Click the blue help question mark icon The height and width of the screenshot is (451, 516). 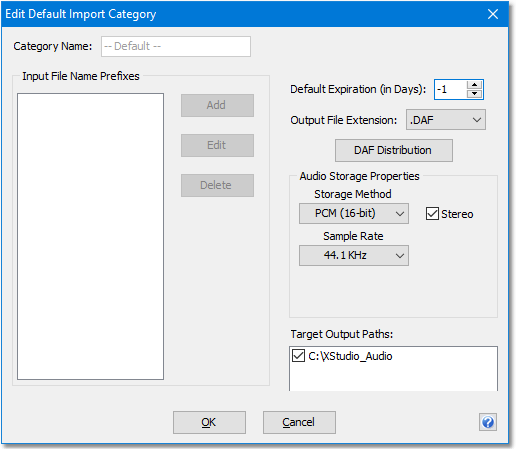click(488, 422)
